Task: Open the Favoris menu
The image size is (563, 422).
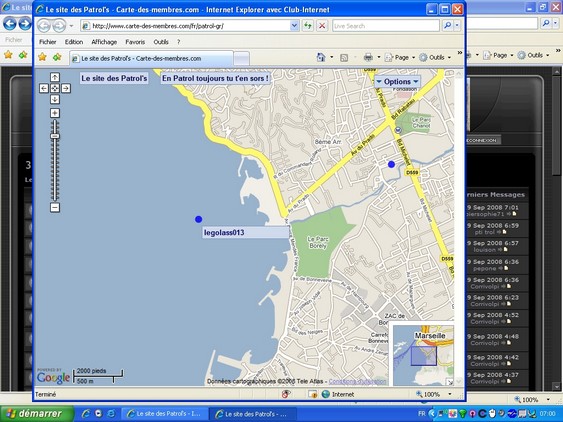Action: point(135,42)
